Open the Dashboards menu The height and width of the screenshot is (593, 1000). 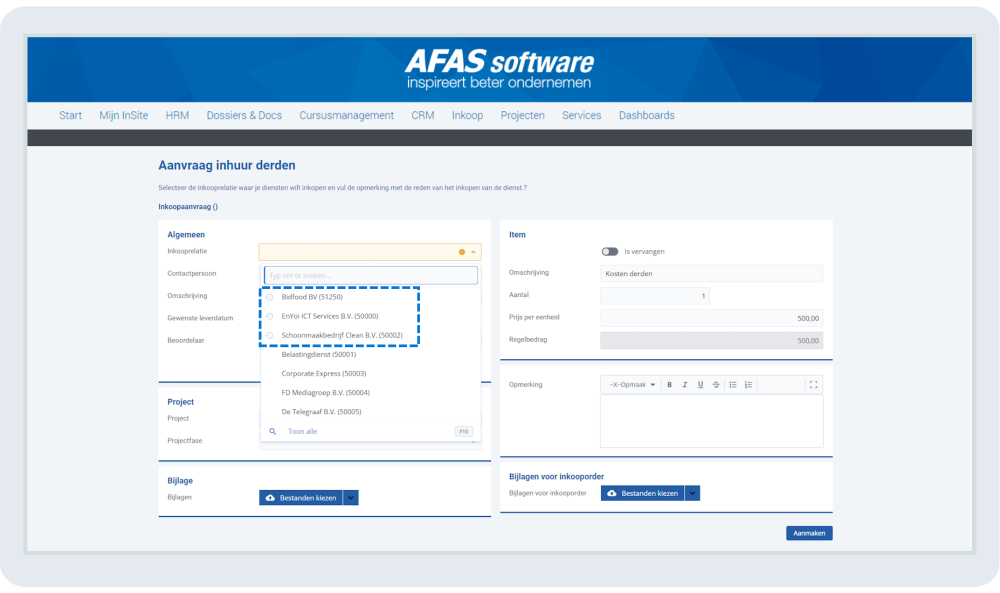[x=647, y=115]
